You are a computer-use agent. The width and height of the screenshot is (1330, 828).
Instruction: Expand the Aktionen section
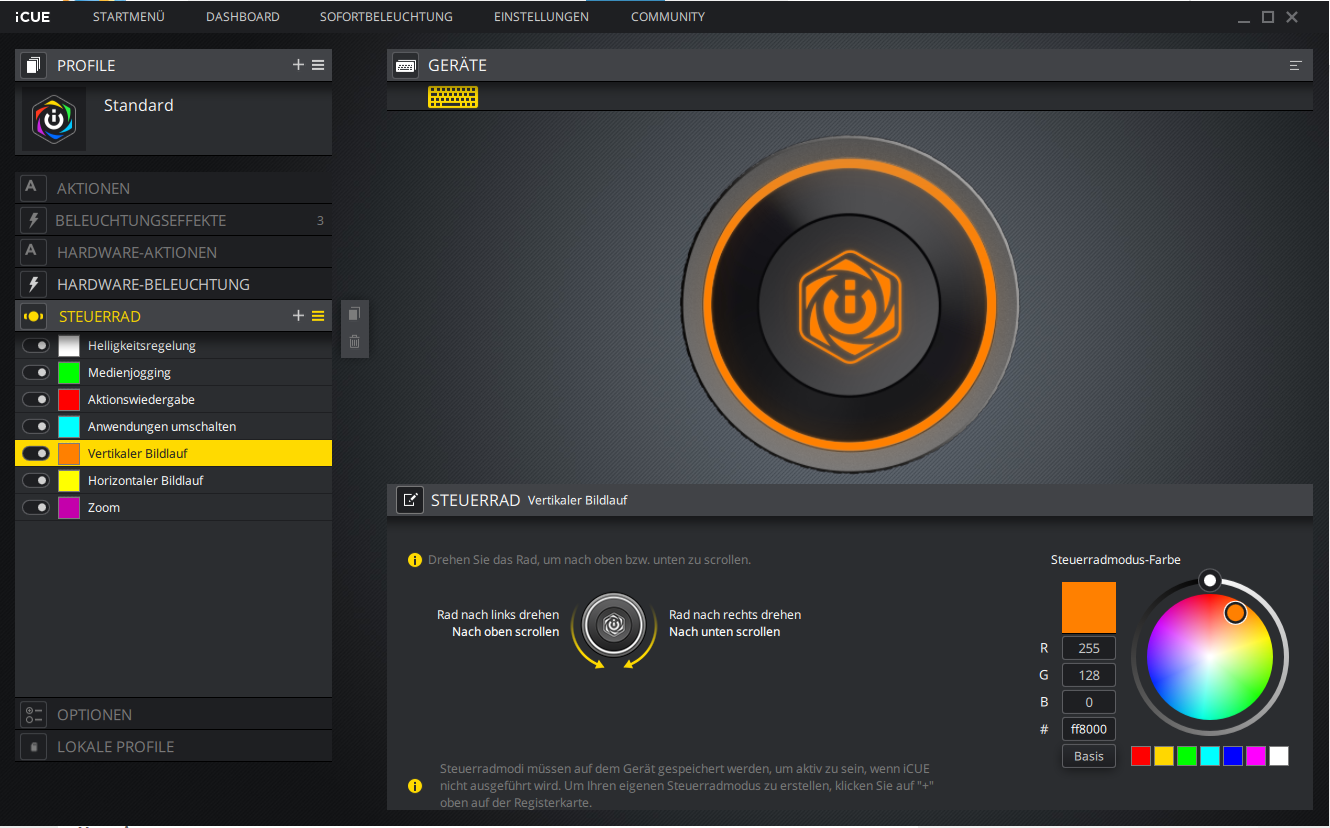pos(174,188)
